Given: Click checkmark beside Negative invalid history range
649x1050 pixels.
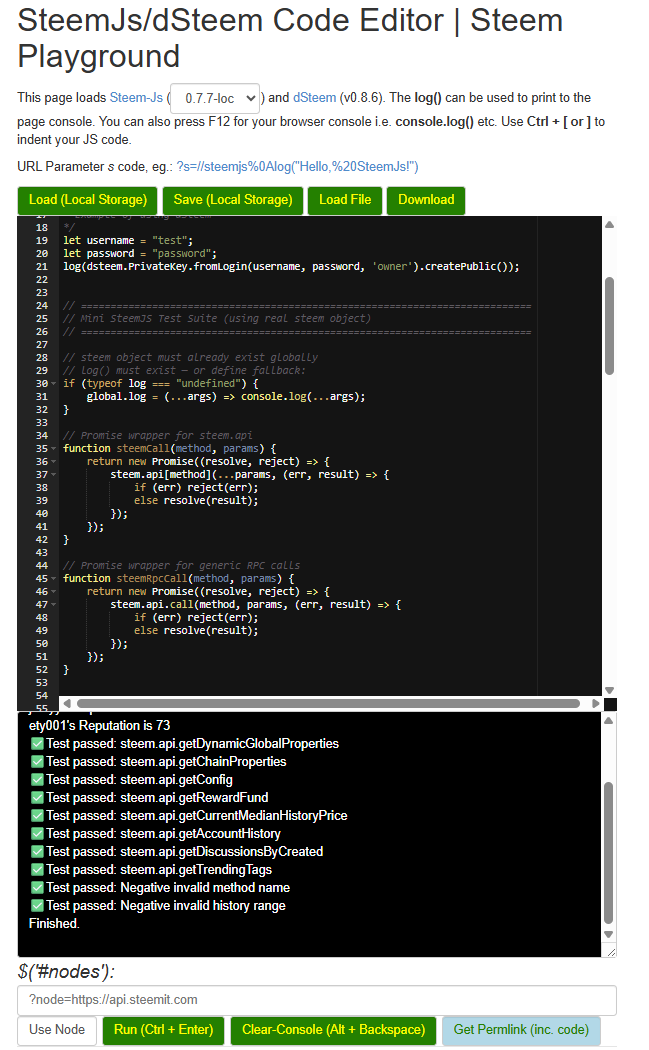Looking at the screenshot, I should tap(38, 907).
